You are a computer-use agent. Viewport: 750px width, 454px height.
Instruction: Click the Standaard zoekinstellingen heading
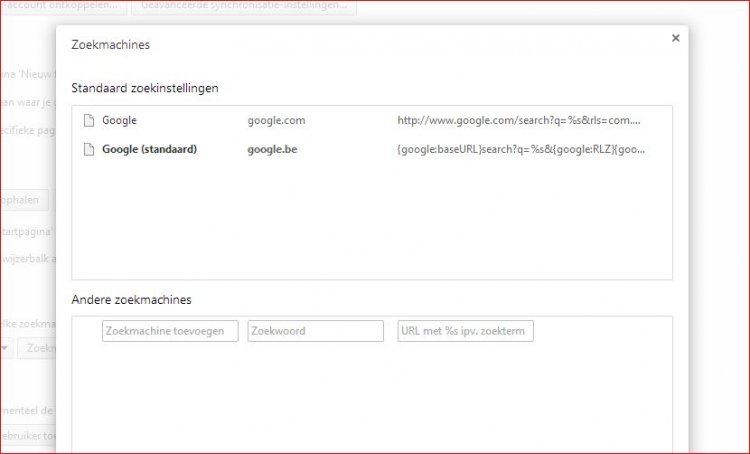pyautogui.click(x=145, y=88)
